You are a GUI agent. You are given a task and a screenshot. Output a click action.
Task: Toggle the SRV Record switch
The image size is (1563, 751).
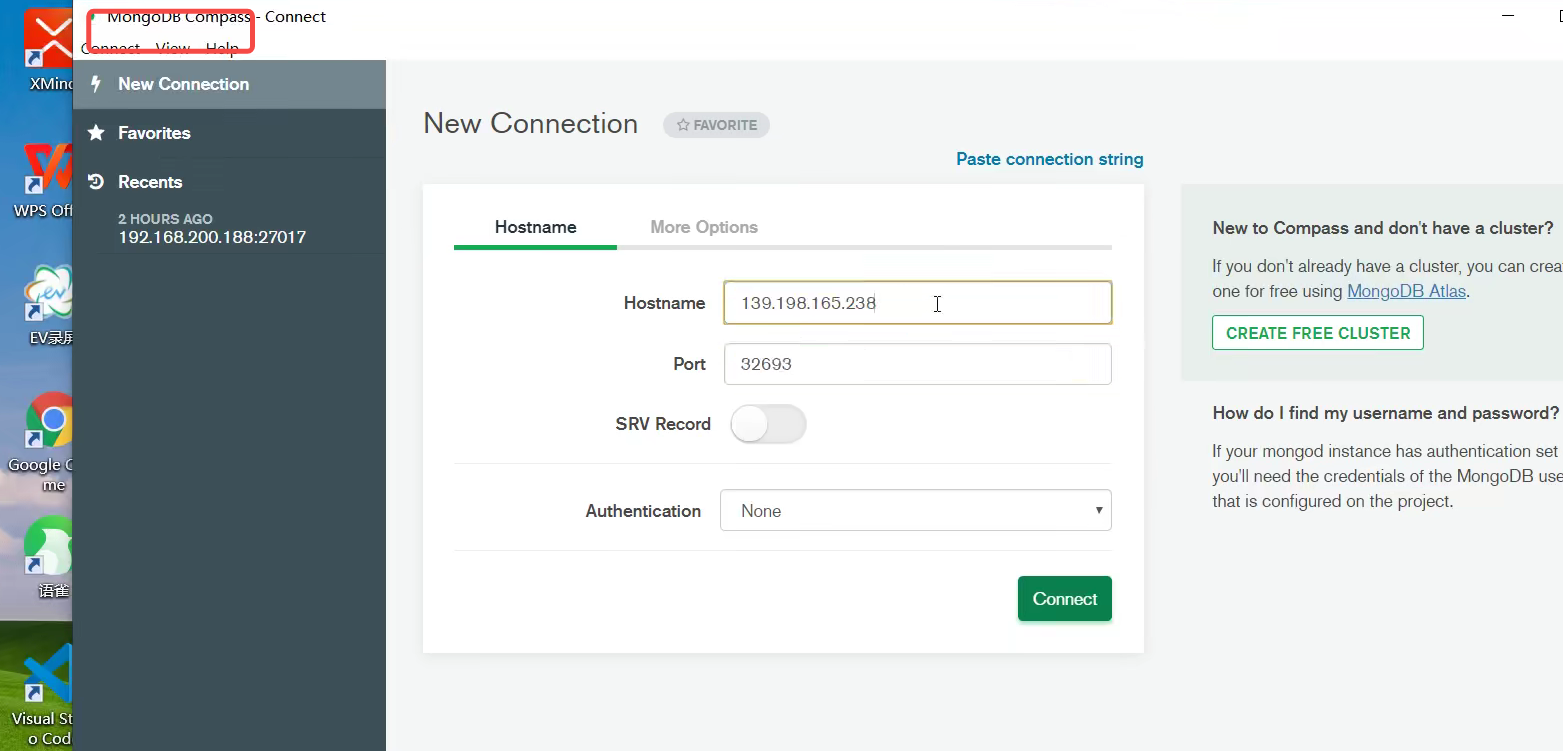point(768,424)
